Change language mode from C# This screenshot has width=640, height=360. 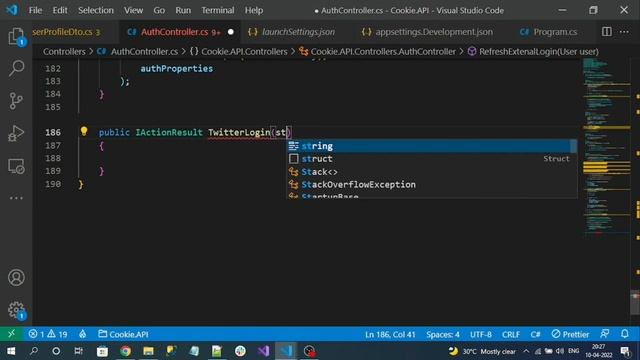[x=536, y=334]
